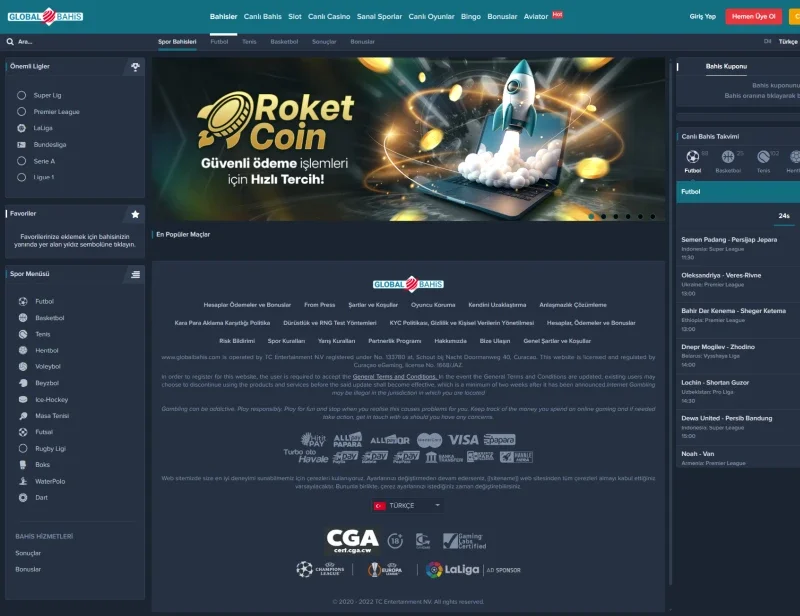Click Basketbol icon in Canlı Bahis Takvimi
800x616 pixels.
(728, 157)
